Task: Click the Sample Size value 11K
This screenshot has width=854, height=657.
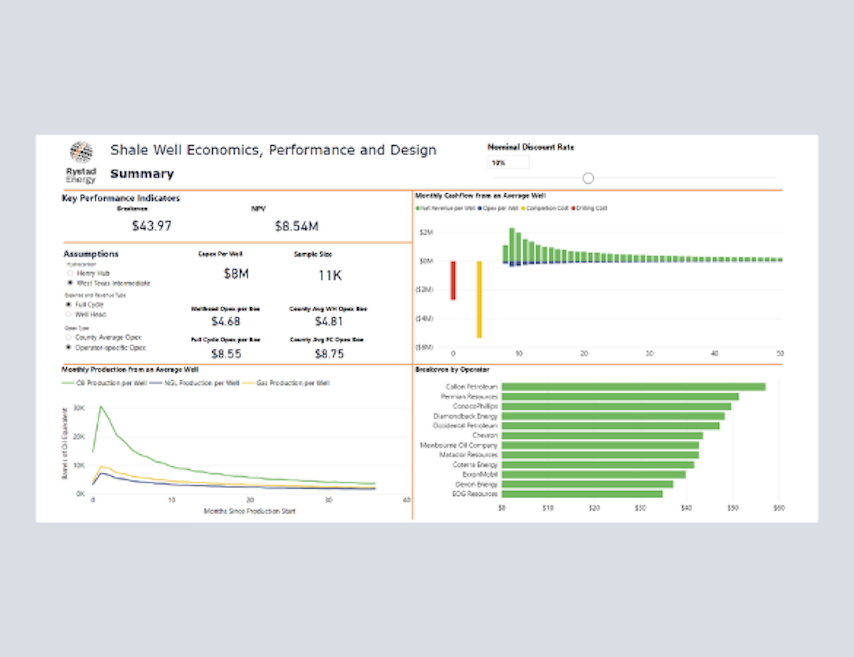Action: 330,276
